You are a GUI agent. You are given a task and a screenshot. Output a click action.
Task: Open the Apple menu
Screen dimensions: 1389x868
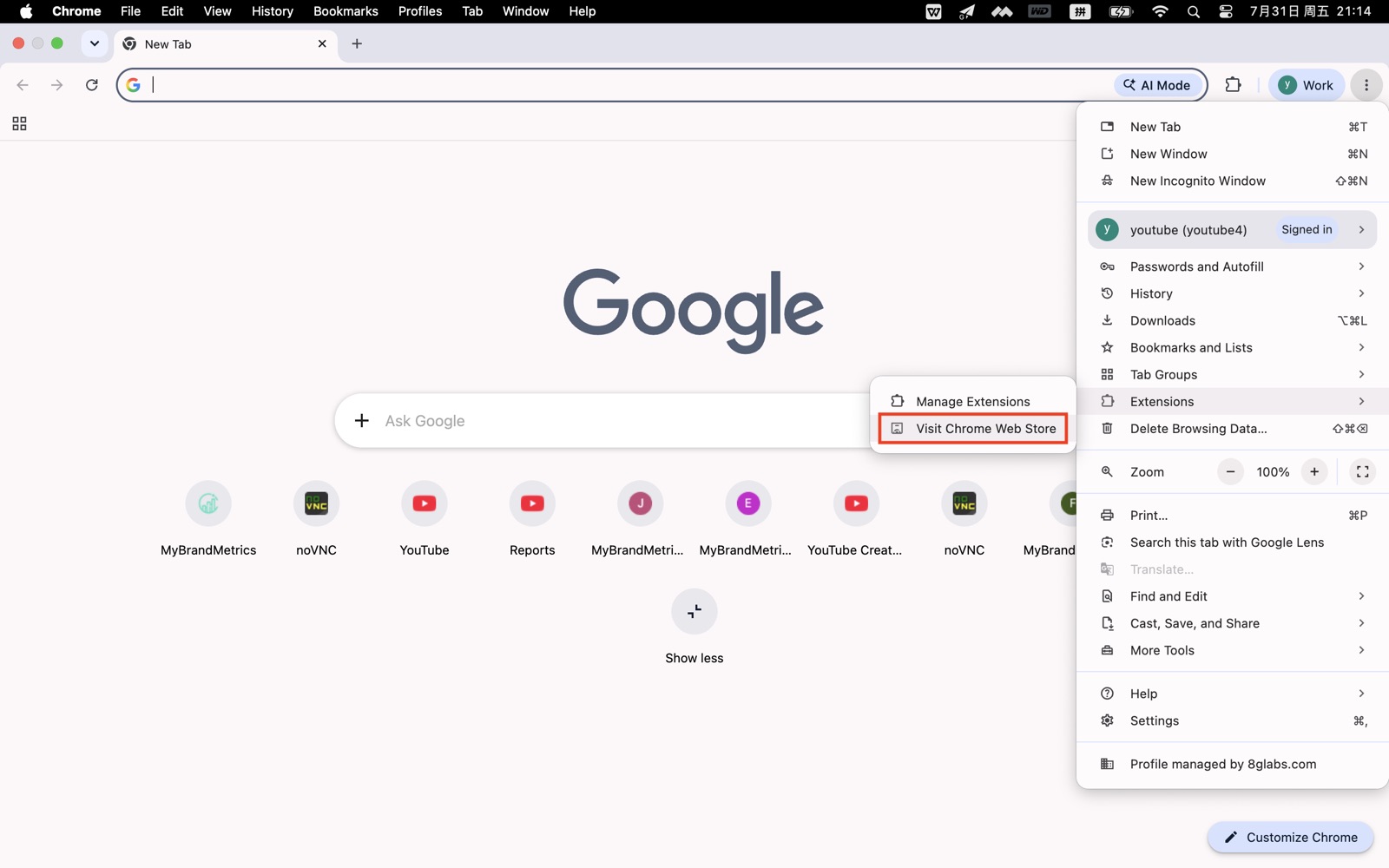(26, 11)
